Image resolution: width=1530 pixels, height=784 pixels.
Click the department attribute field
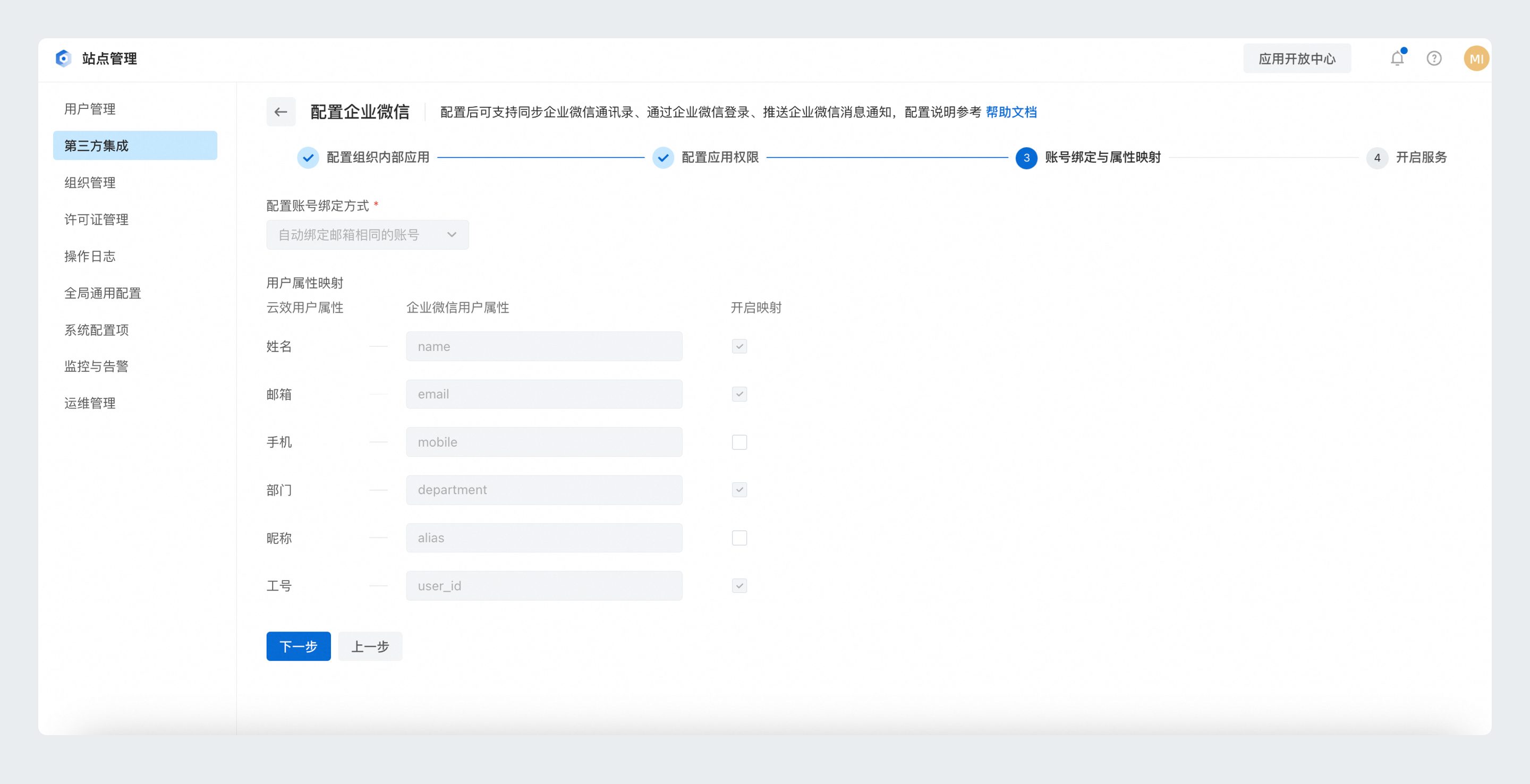point(544,489)
